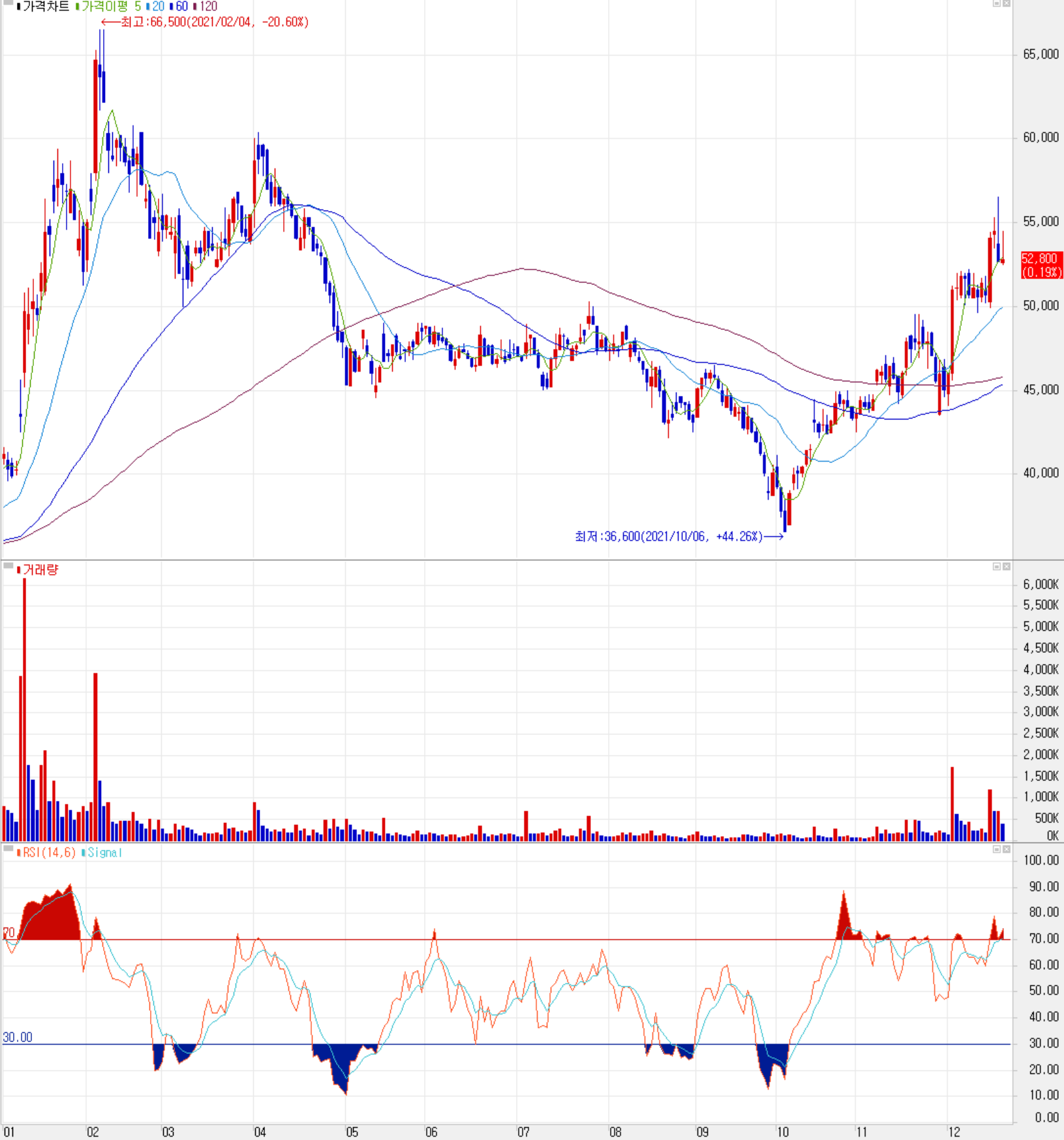The width and height of the screenshot is (1064, 1140).
Task: Click the 65,000 price axis label
Action: click(1041, 54)
